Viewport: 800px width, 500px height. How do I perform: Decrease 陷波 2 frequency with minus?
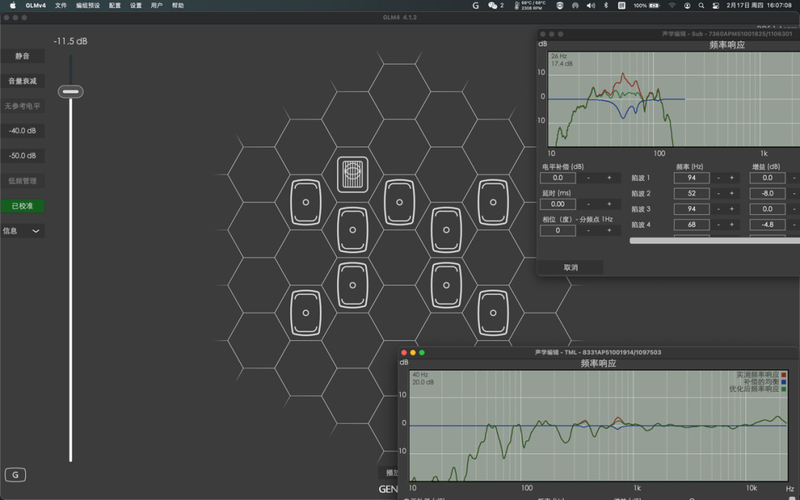tap(718, 193)
